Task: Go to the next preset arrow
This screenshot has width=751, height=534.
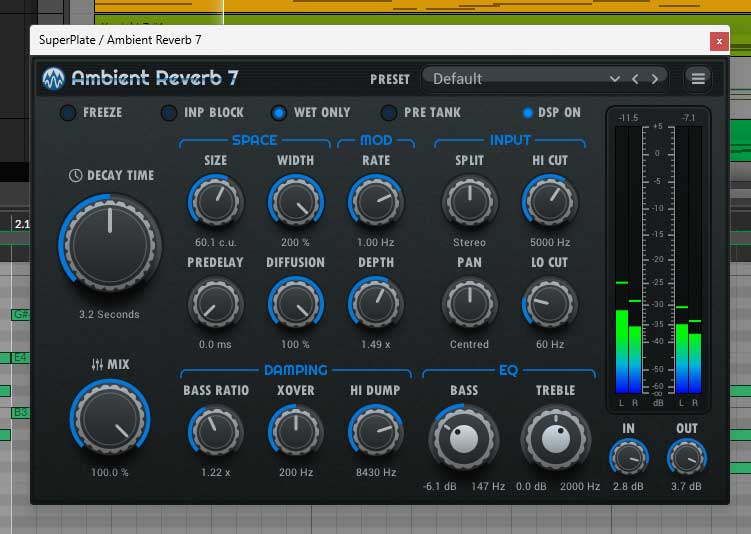Action: (654, 79)
